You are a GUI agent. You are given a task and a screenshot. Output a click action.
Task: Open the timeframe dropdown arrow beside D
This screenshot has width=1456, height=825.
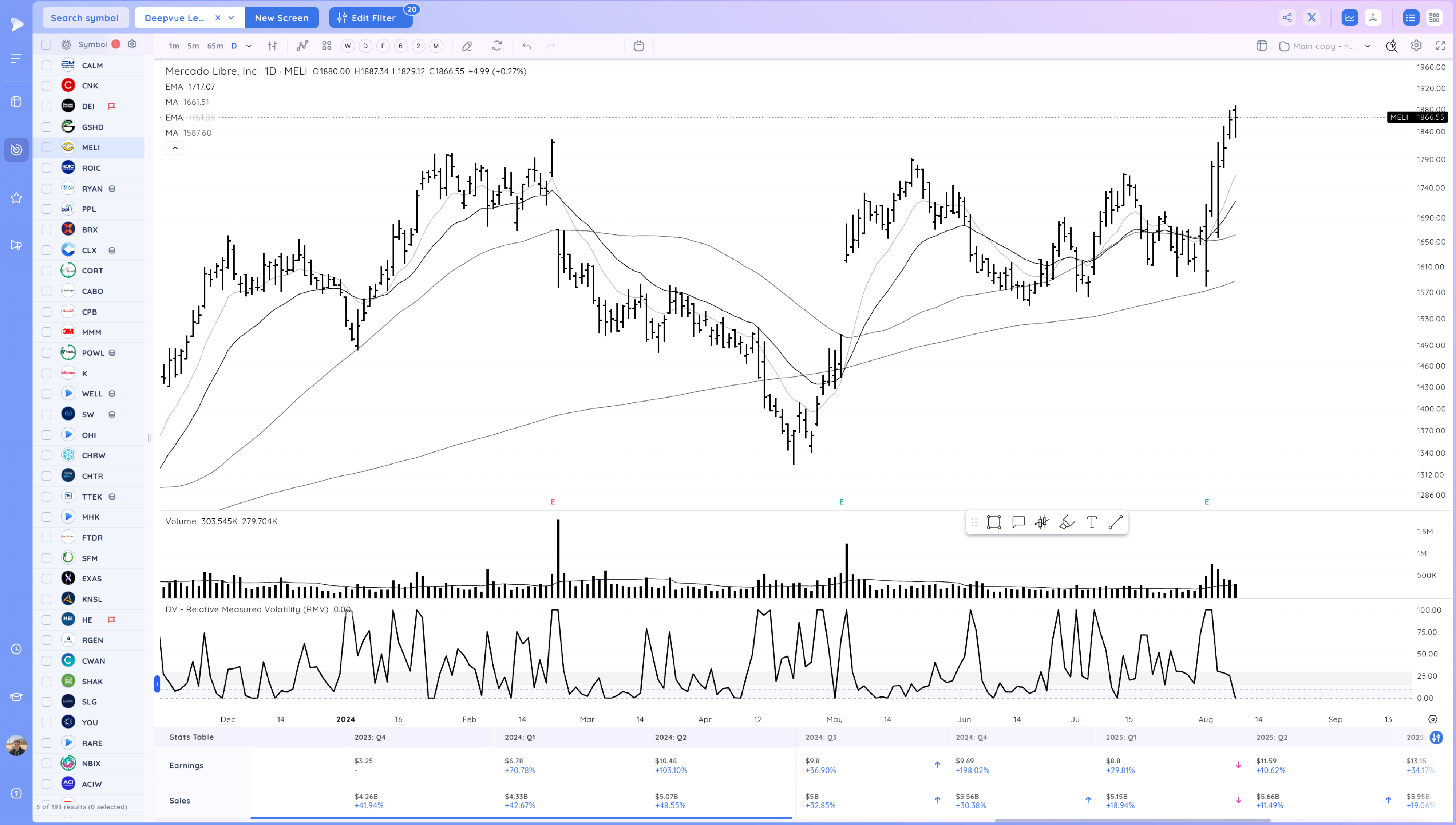tap(249, 46)
